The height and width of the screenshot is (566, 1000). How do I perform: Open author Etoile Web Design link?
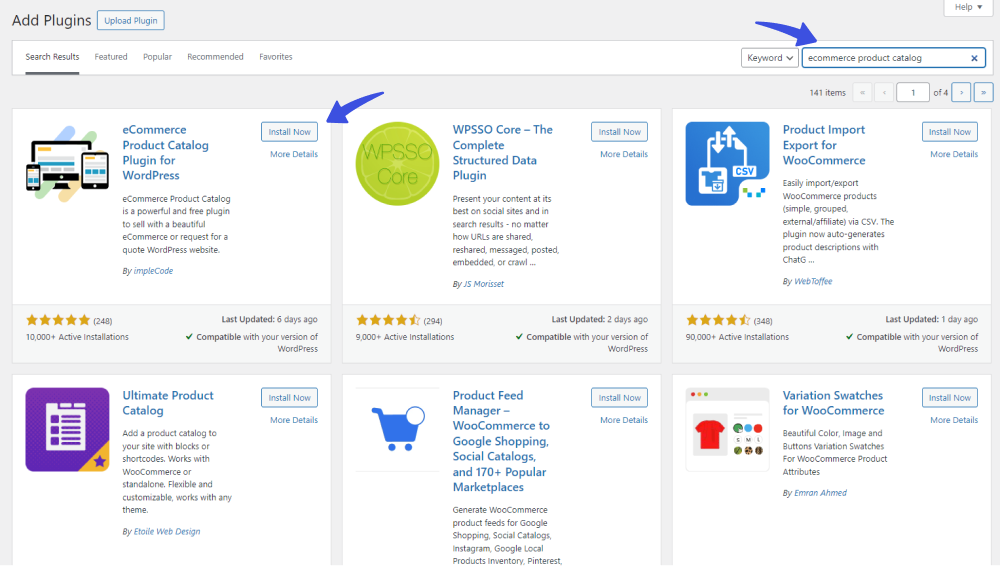point(167,531)
